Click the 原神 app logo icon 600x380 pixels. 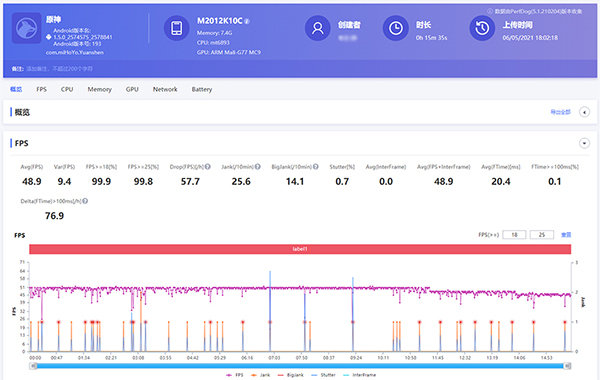click(26, 28)
